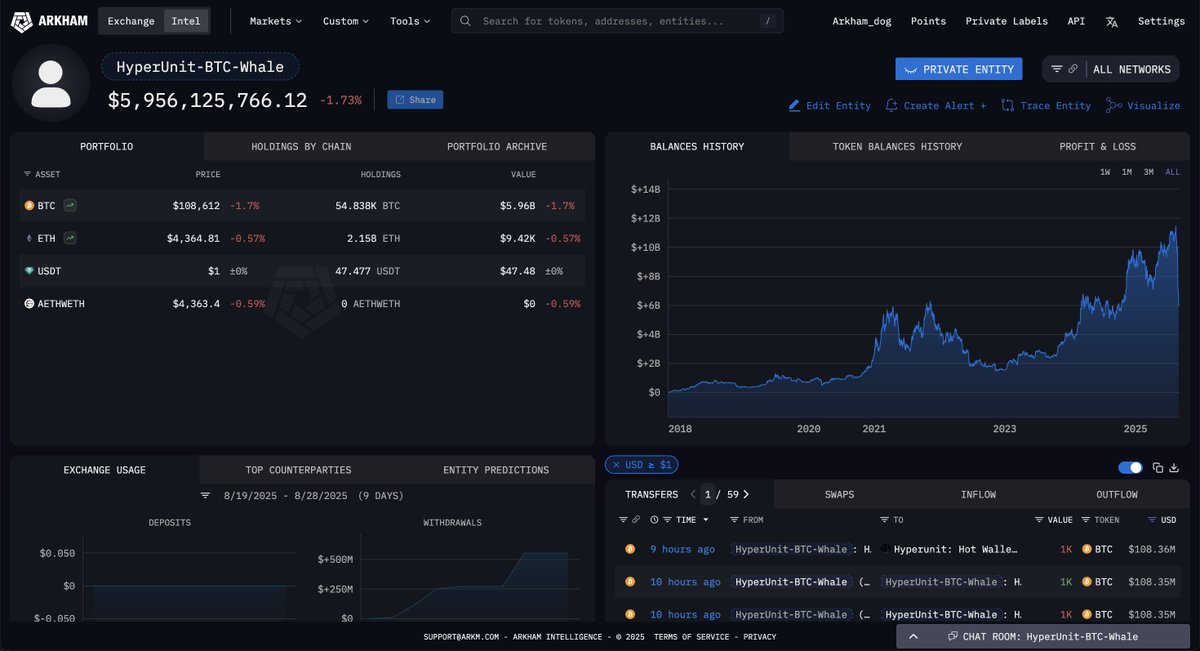Click the Visualize graph icon
Image resolution: width=1200 pixels, height=651 pixels.
[x=1113, y=105]
